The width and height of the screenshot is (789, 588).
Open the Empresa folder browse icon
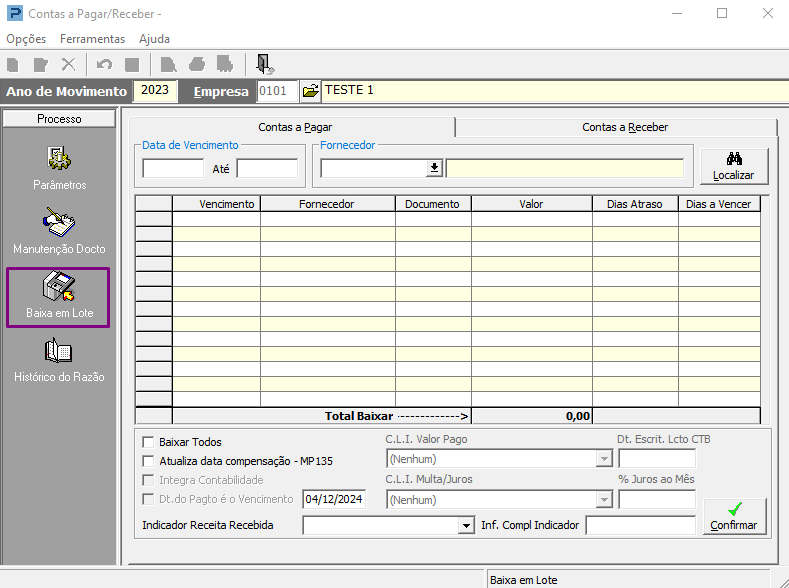pos(310,91)
